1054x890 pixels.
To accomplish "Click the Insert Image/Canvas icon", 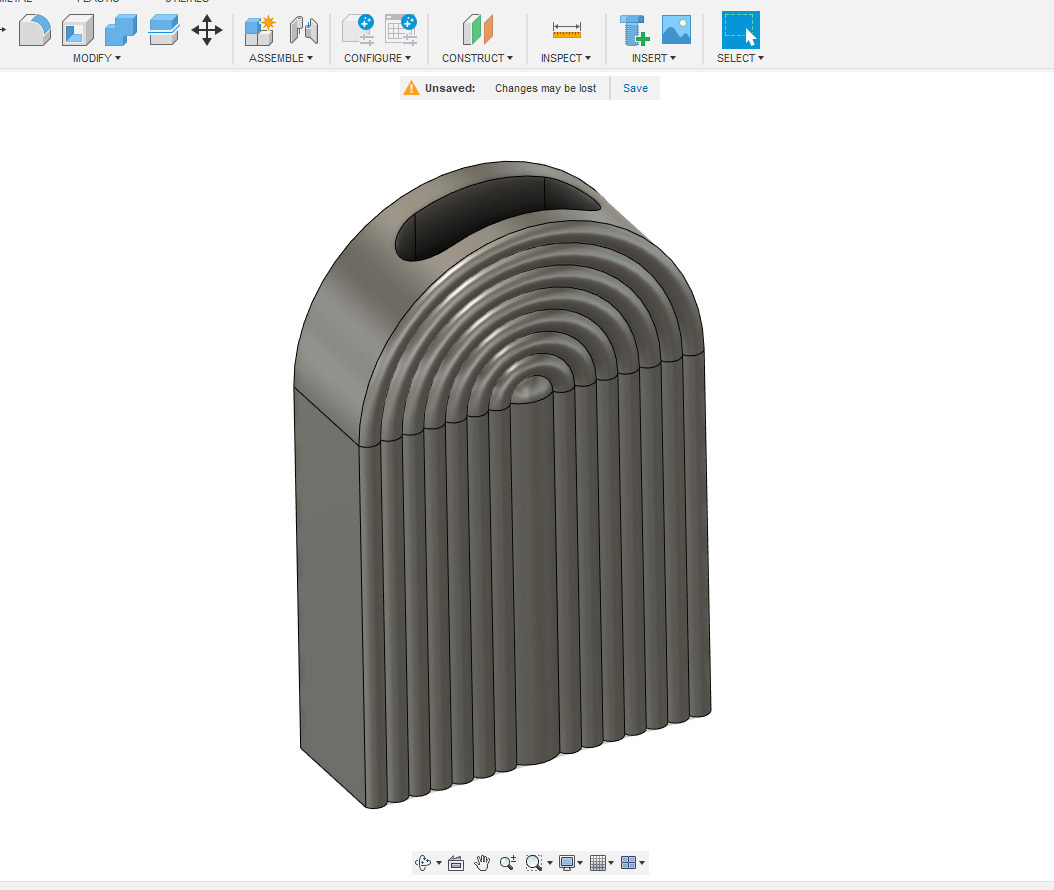I will coord(676,30).
